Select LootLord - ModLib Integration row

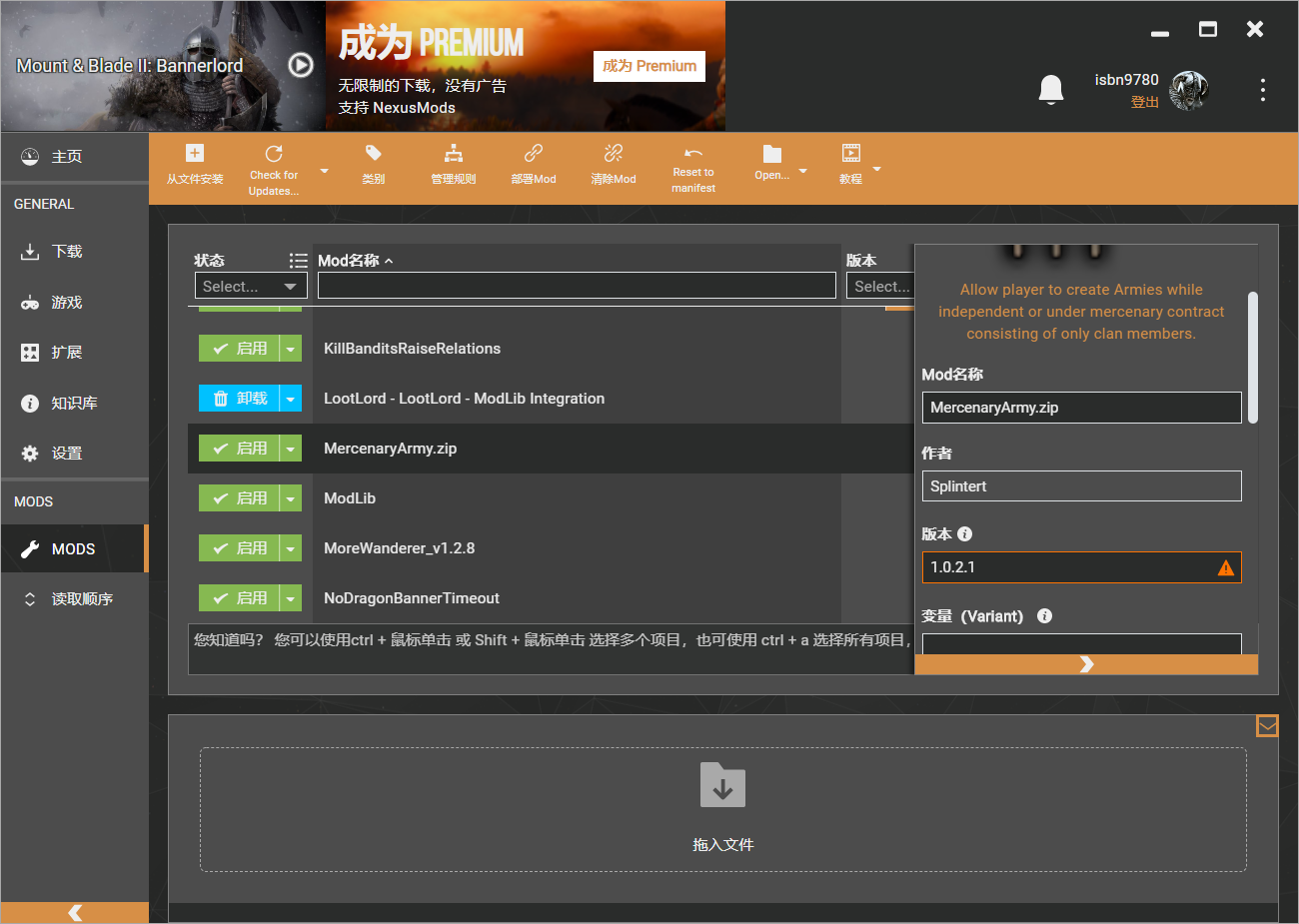pos(551,399)
